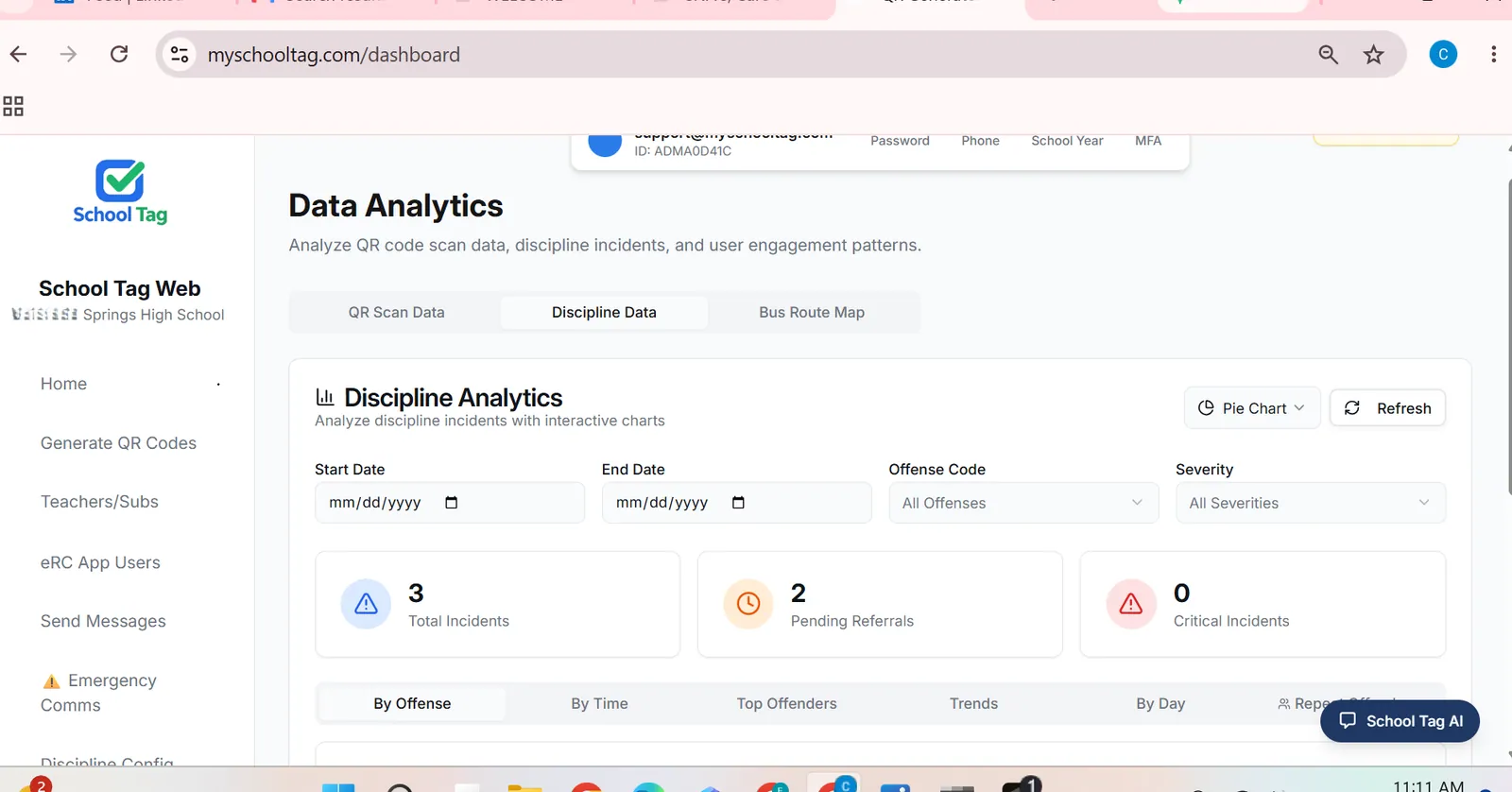Select the Discipline Data tab
1512x792 pixels.
pyautogui.click(x=604, y=313)
